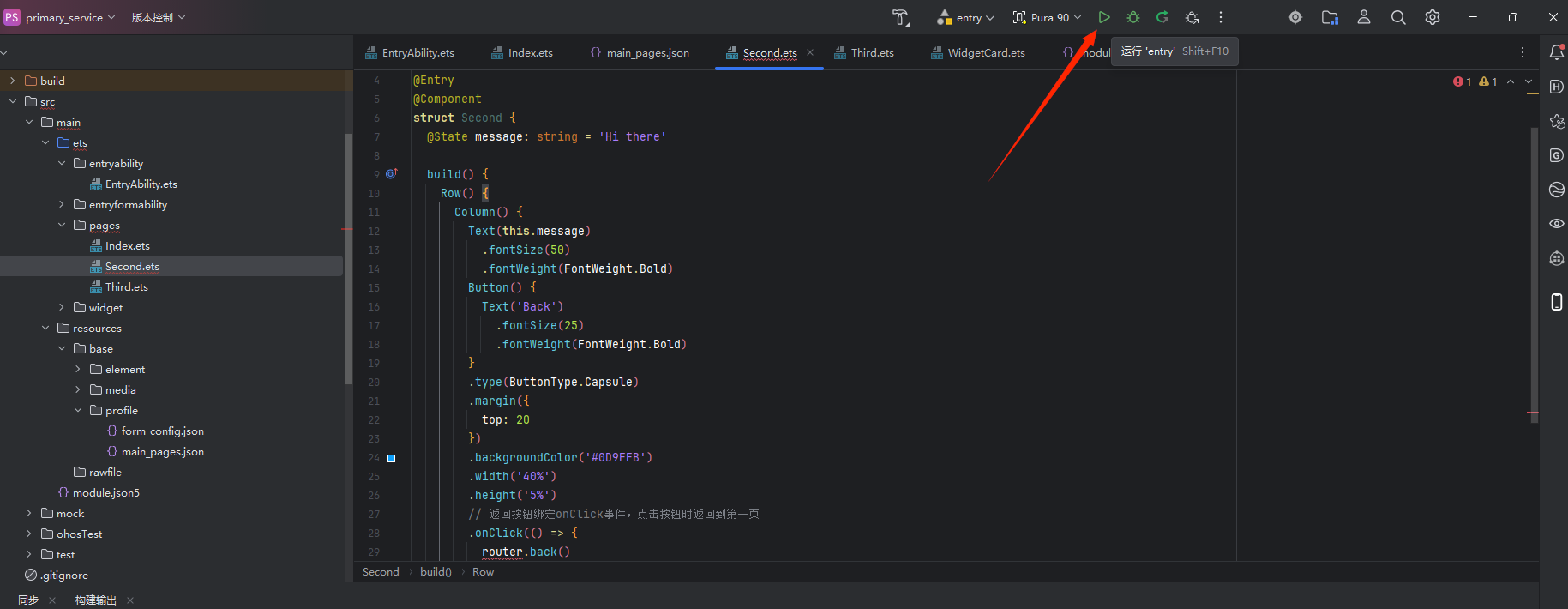Collapse the ets folder
This screenshot has width=1568, height=609.
coord(45,142)
